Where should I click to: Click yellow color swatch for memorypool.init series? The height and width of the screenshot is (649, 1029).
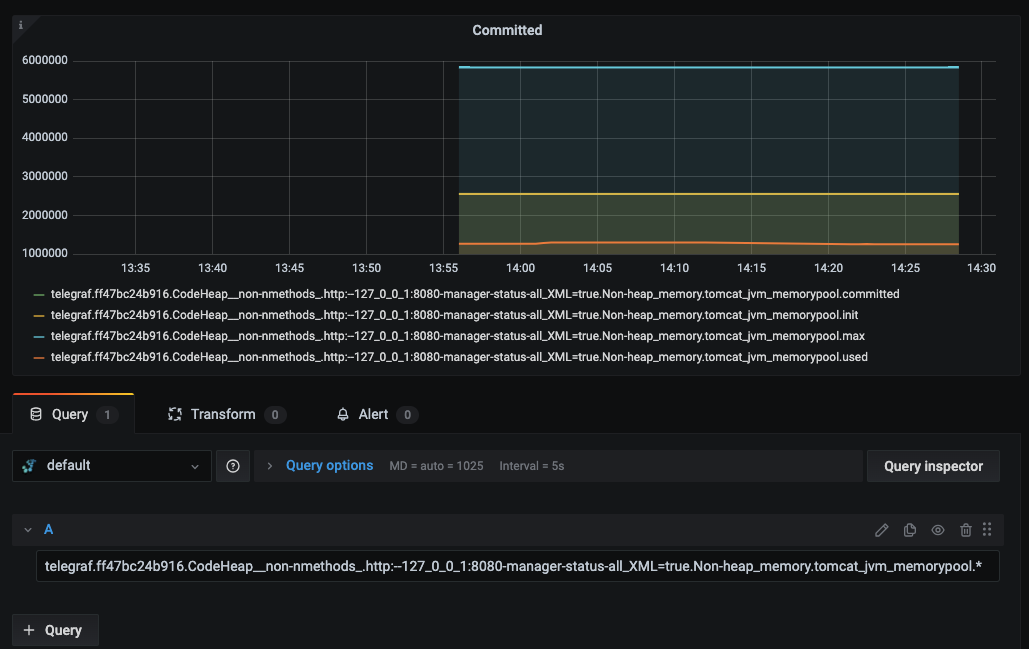[39, 316]
